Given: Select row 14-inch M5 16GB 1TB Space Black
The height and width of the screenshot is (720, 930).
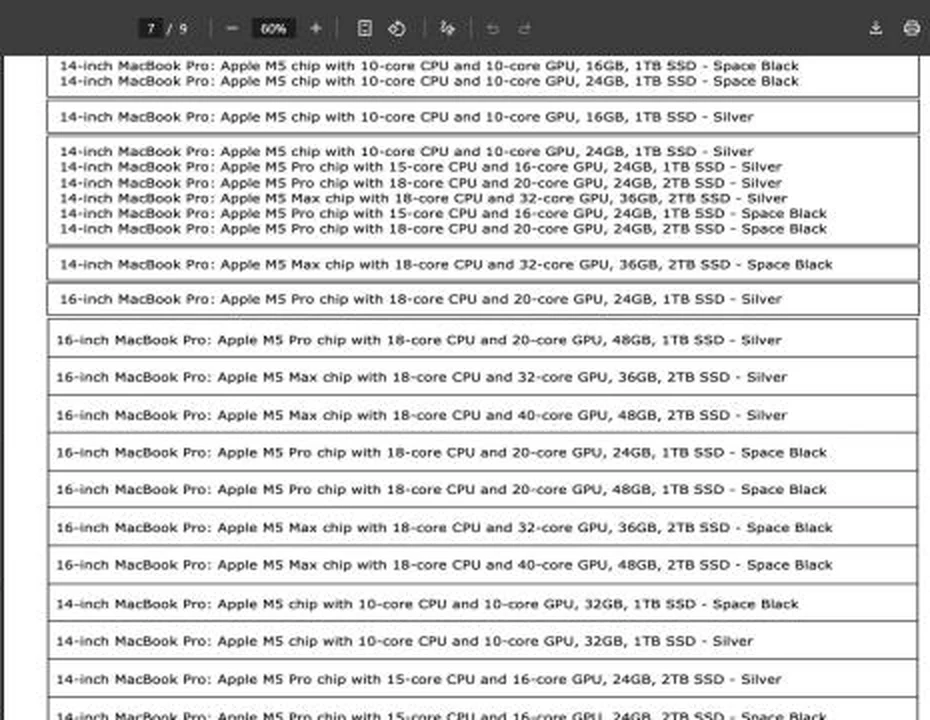Looking at the screenshot, I should tap(429, 66).
